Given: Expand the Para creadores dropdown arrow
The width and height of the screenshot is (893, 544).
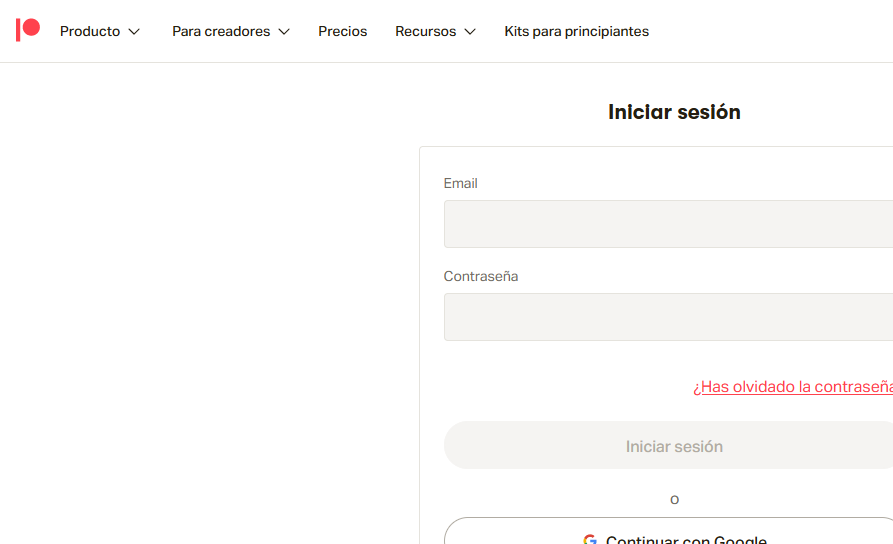Looking at the screenshot, I should click(284, 32).
